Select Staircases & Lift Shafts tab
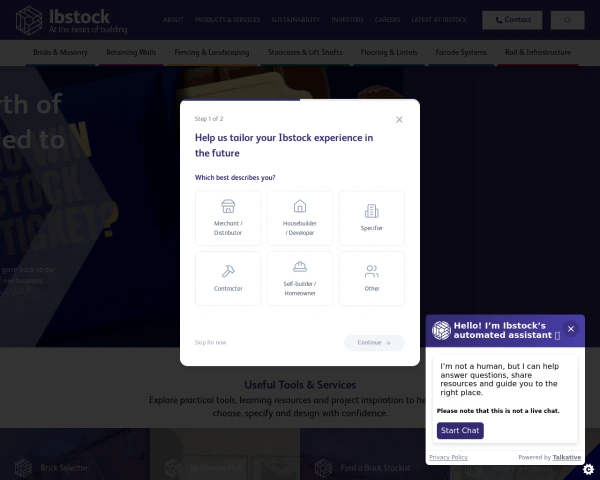 coord(305,52)
